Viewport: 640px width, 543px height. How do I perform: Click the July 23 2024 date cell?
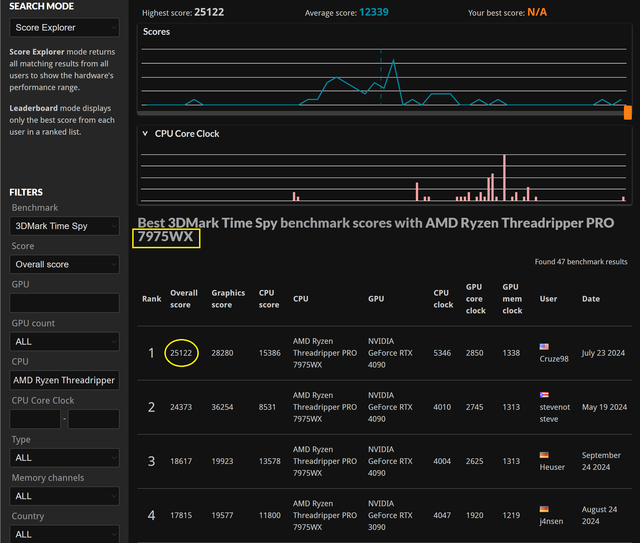tap(603, 353)
